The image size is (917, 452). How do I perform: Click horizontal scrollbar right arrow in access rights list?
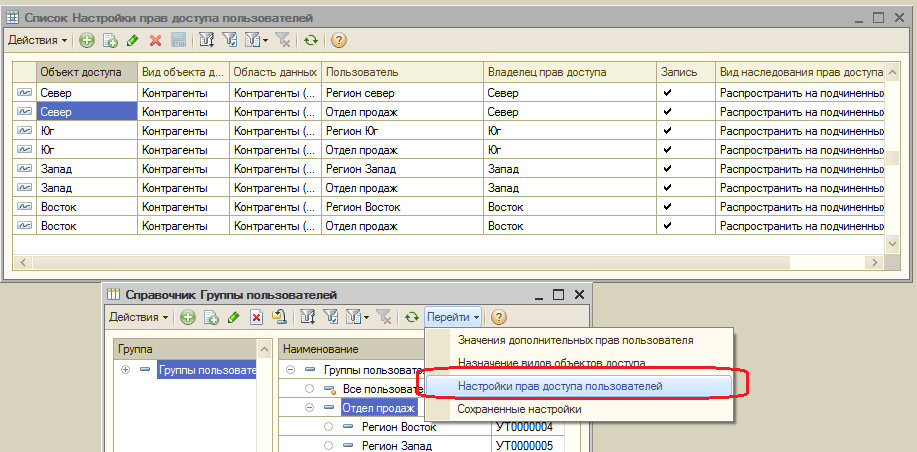click(875, 263)
